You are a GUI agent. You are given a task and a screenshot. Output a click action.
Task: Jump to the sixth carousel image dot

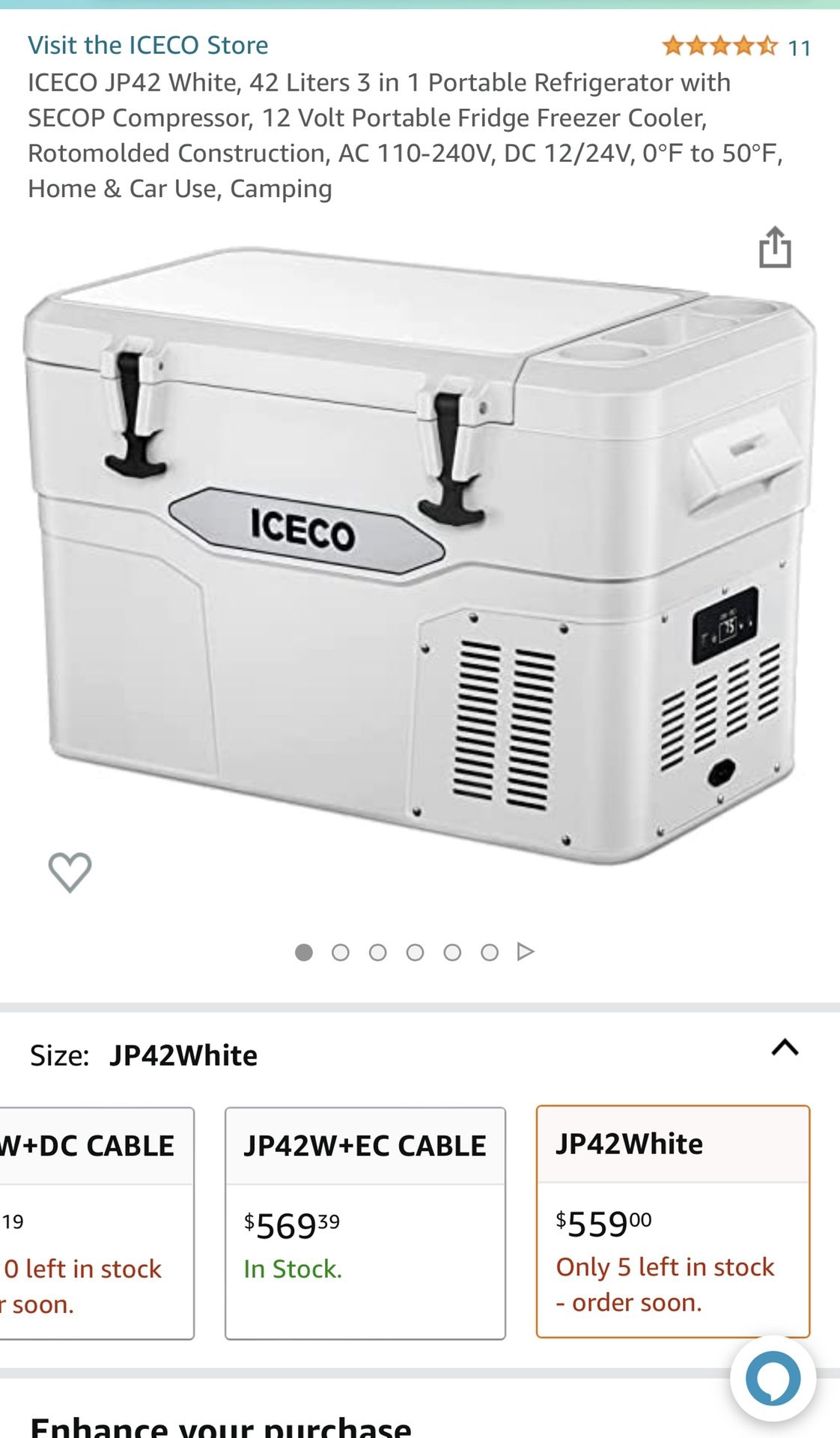click(x=490, y=952)
